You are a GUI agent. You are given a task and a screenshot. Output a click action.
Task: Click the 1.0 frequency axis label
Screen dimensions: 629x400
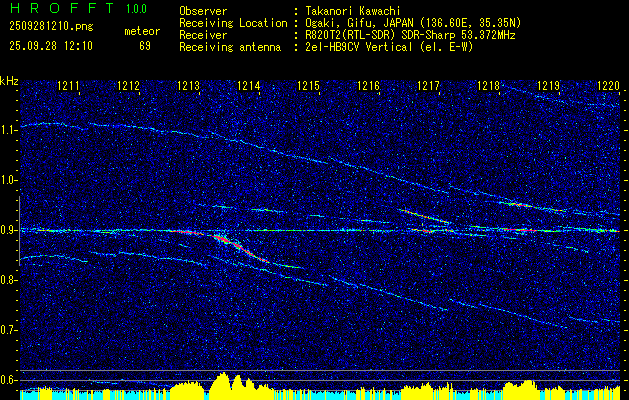[8, 181]
